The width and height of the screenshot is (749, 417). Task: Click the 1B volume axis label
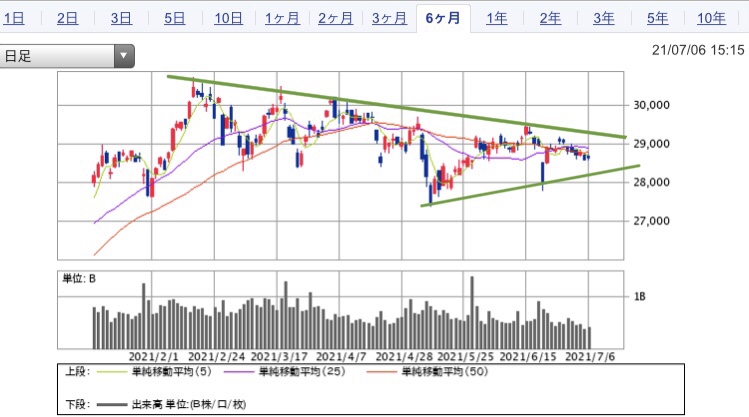[640, 297]
